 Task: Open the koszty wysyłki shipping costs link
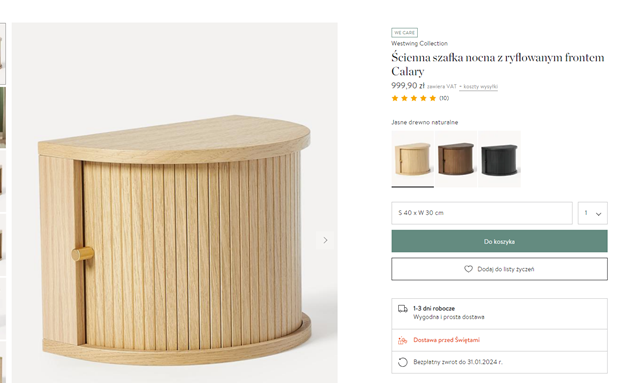click(478, 87)
